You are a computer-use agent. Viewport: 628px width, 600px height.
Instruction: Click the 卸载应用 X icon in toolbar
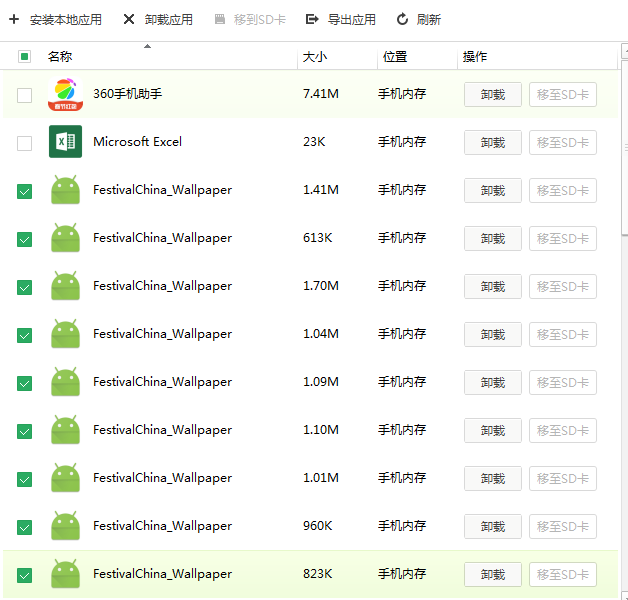[129, 20]
